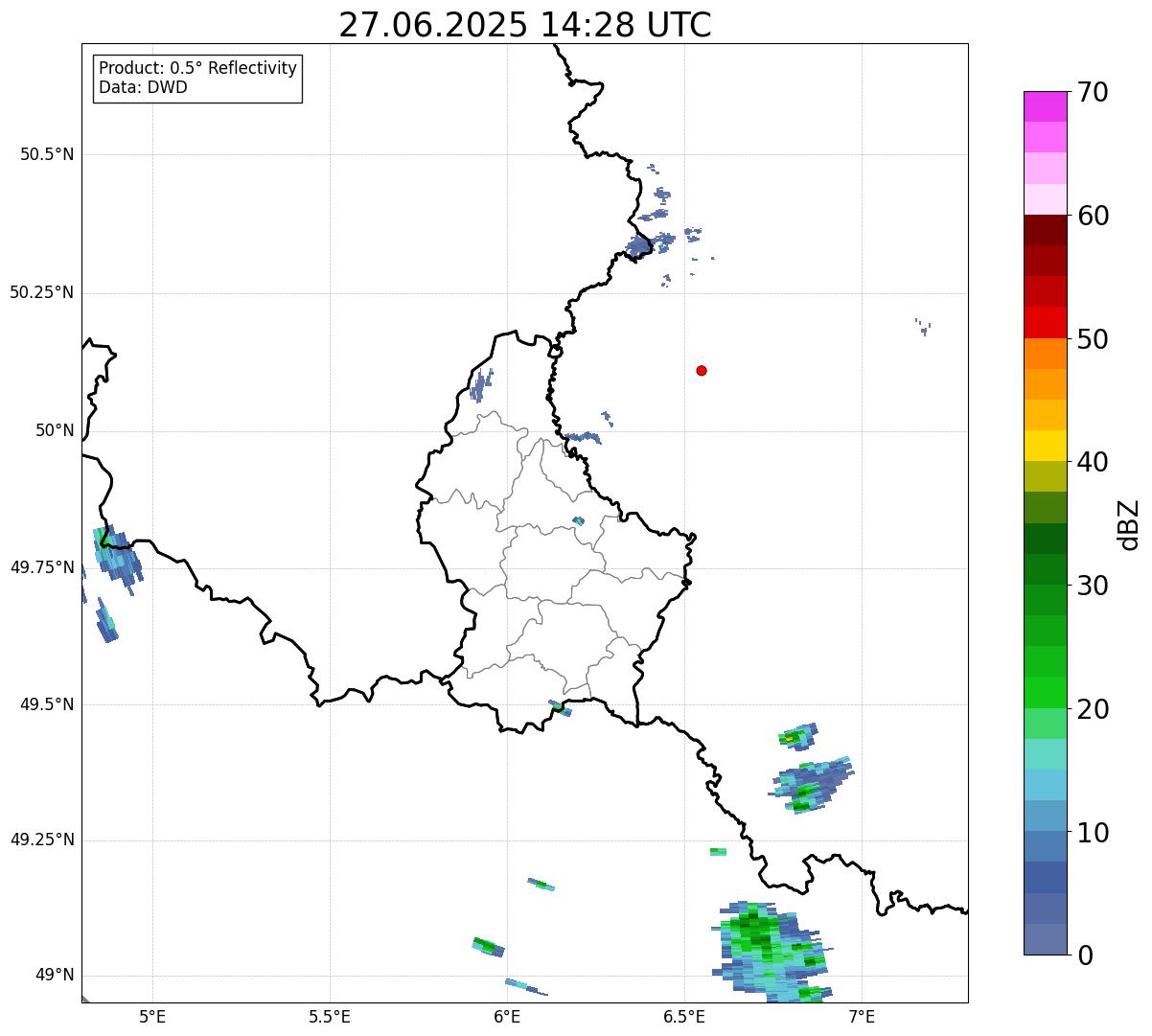The image size is (1152, 1036).
Task: Click the '50°N' latitude label
Action: click(55, 430)
